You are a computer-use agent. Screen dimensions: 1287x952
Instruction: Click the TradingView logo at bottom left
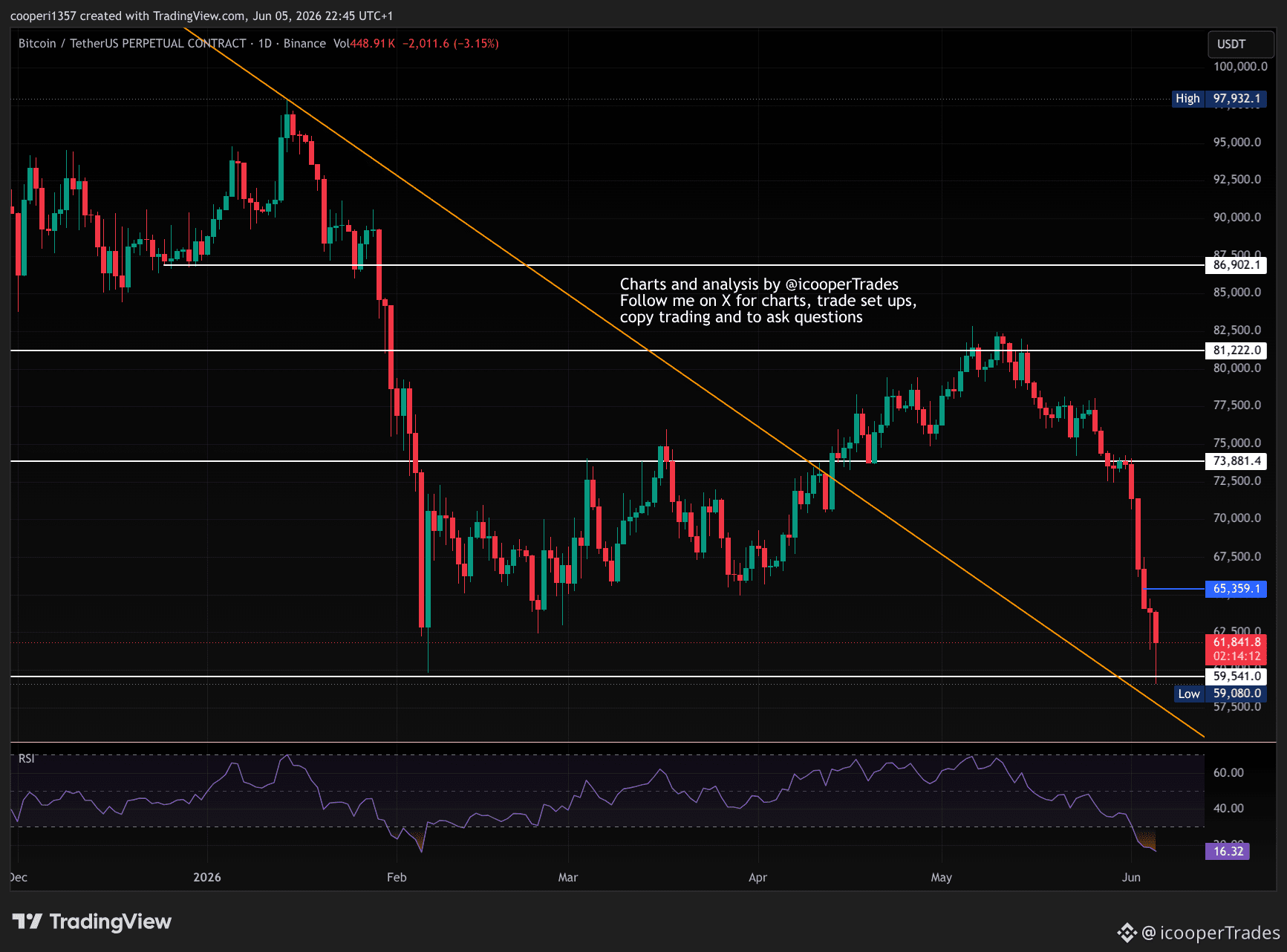pyautogui.click(x=92, y=922)
